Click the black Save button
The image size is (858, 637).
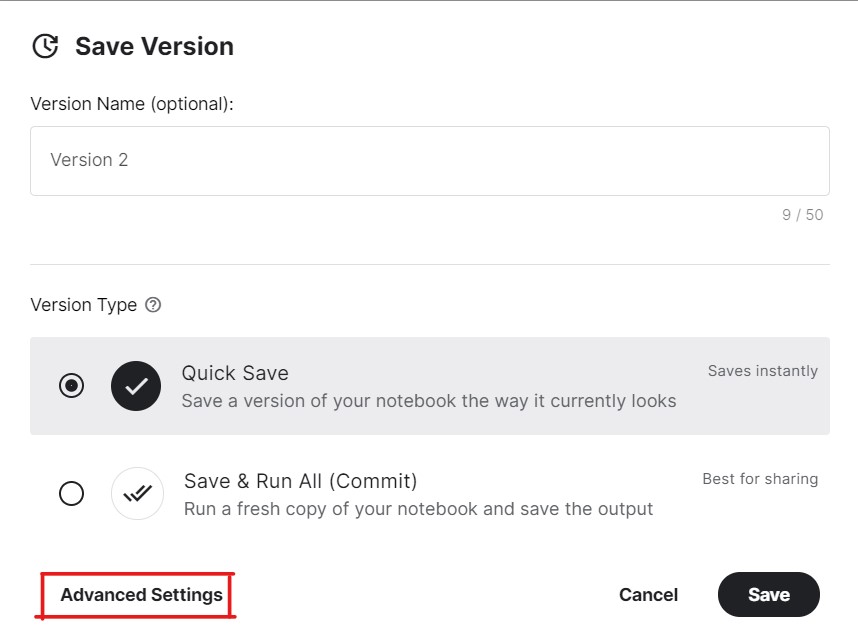769,595
